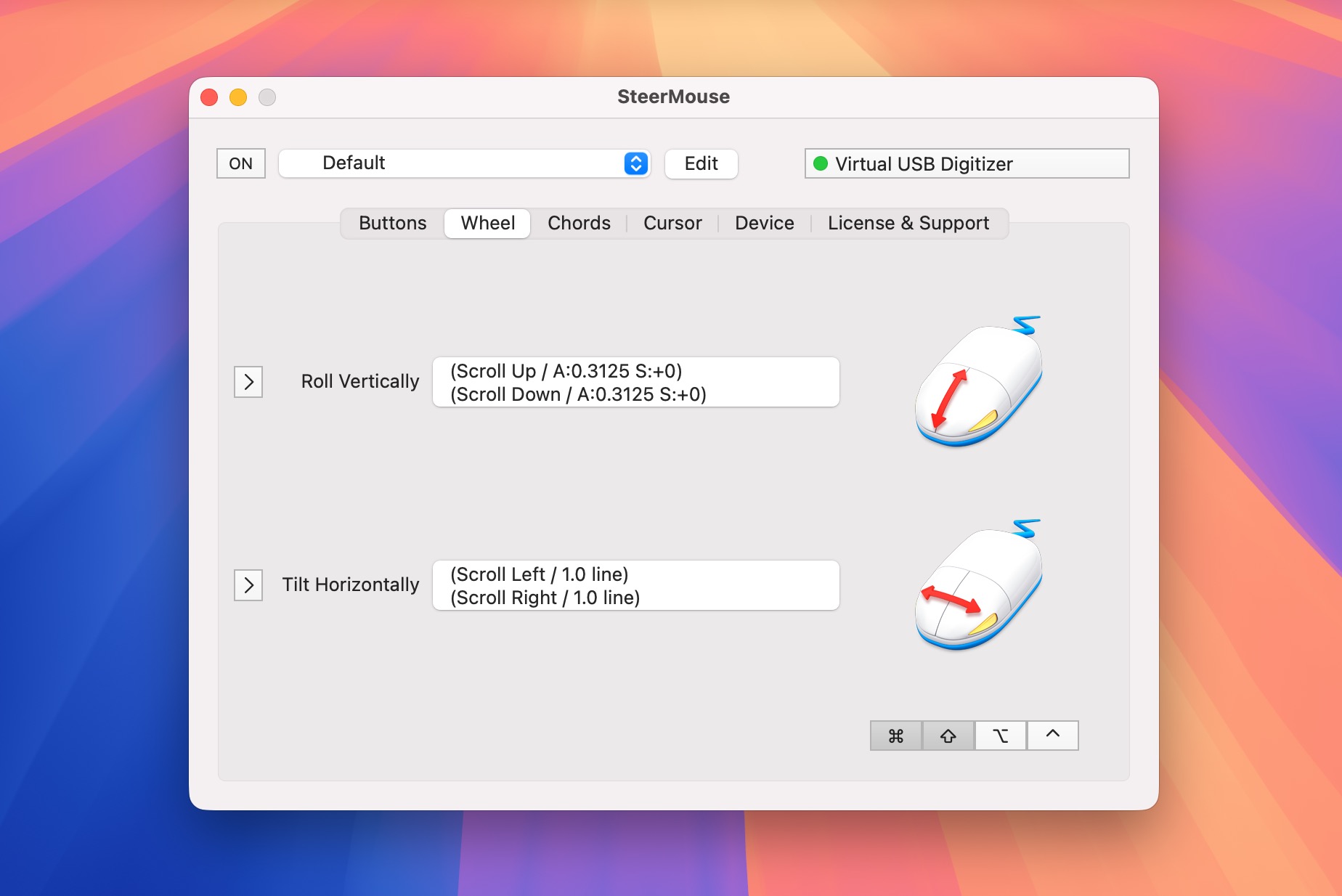Toggle the Control modifier key button
The image size is (1342, 896).
(x=1053, y=736)
